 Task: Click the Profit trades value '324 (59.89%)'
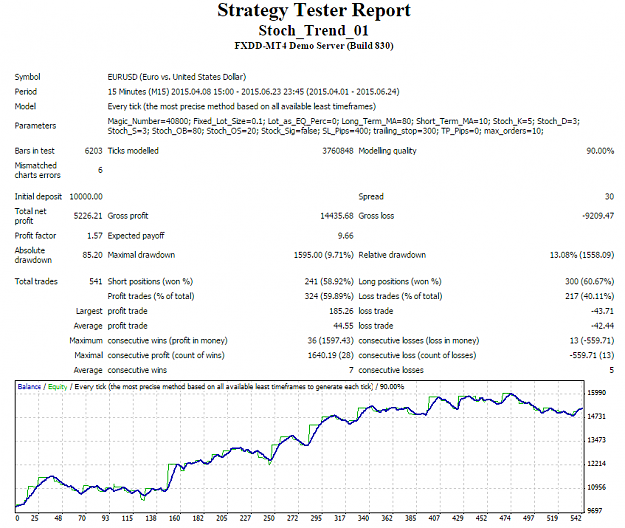329,296
